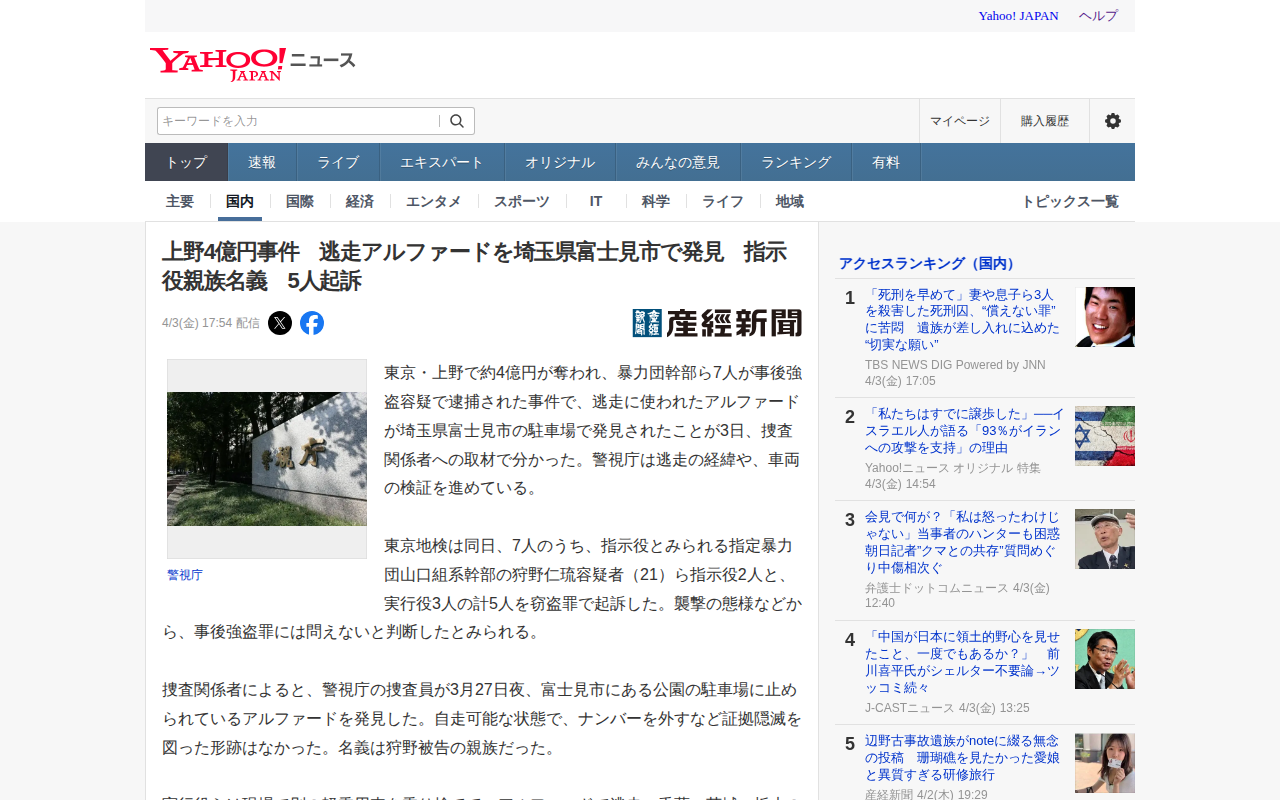This screenshot has height=800, width=1280.
Task: Open 購入履歴 purchase history
Action: pos(1044,121)
